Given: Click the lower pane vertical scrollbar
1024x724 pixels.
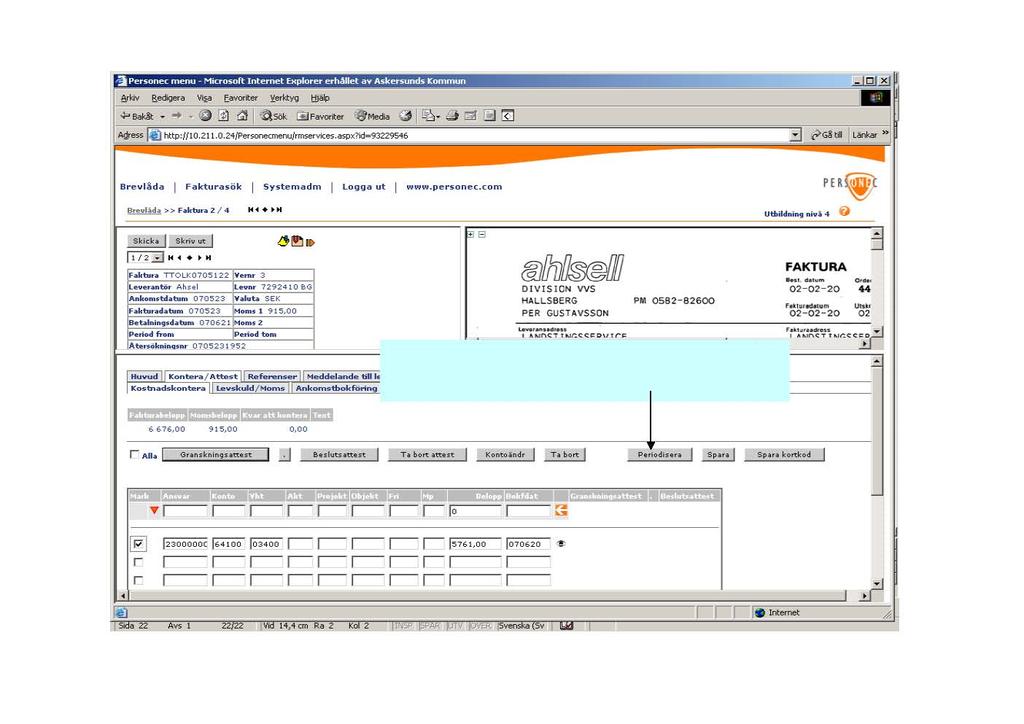Looking at the screenshot, I should click(x=877, y=473).
